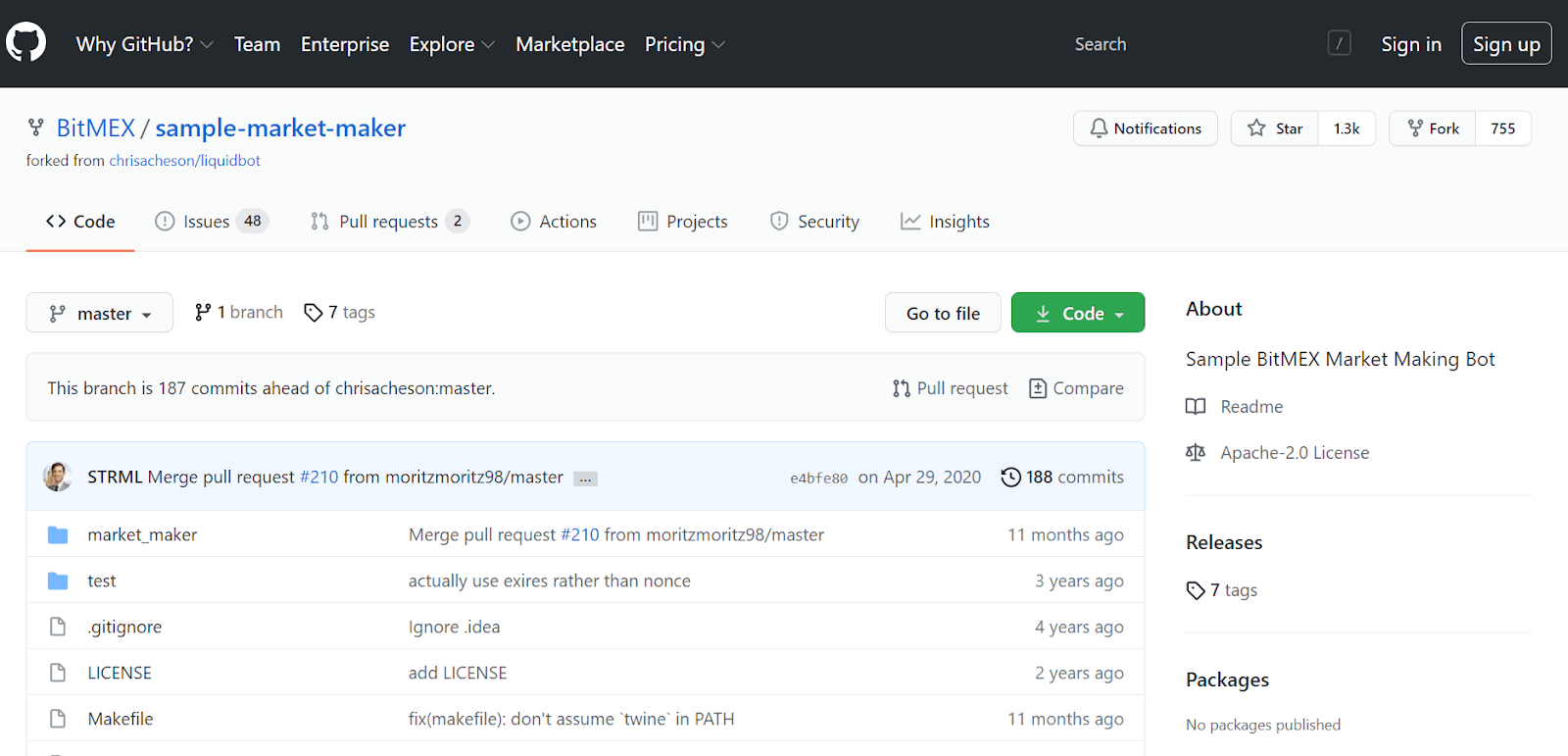Open the .gitignore file

124,627
